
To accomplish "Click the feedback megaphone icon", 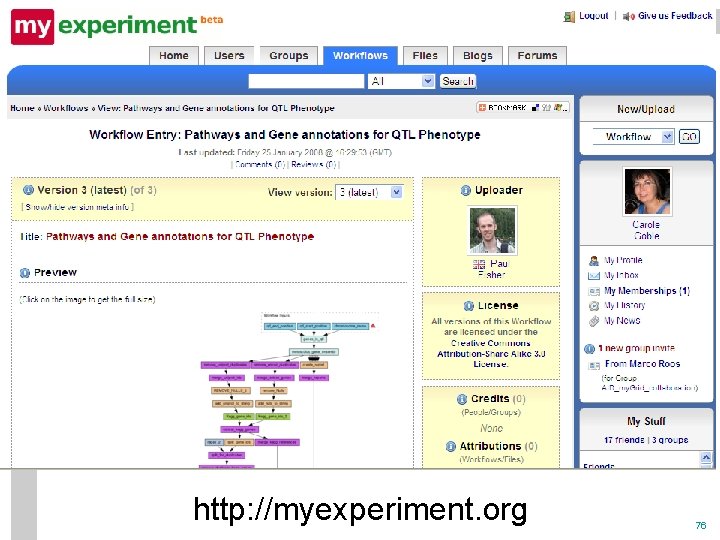I will pyautogui.click(x=628, y=17).
